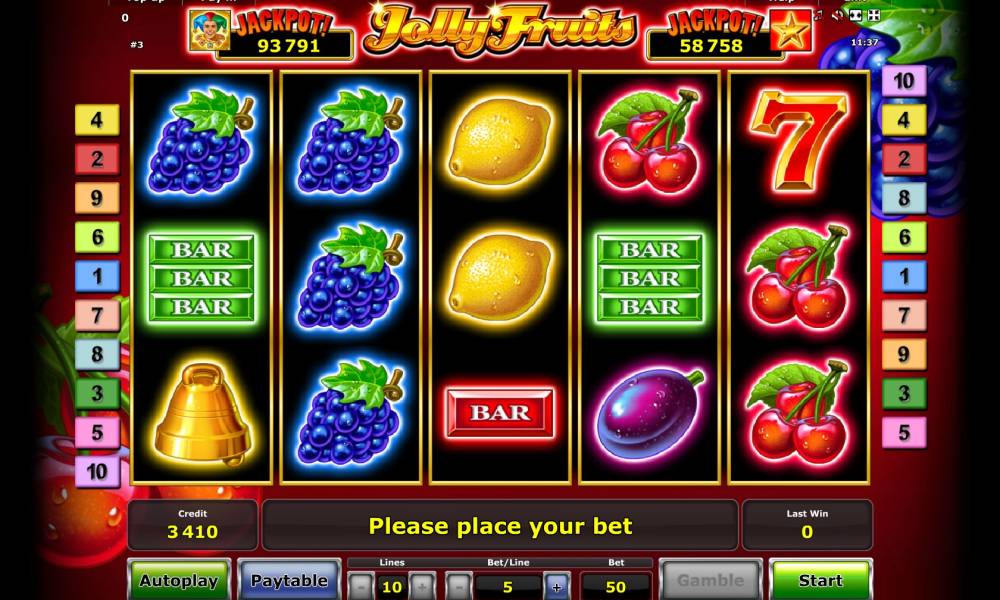This screenshot has height=600, width=1000.
Task: Select left payline marker number 1
Action: (97, 276)
